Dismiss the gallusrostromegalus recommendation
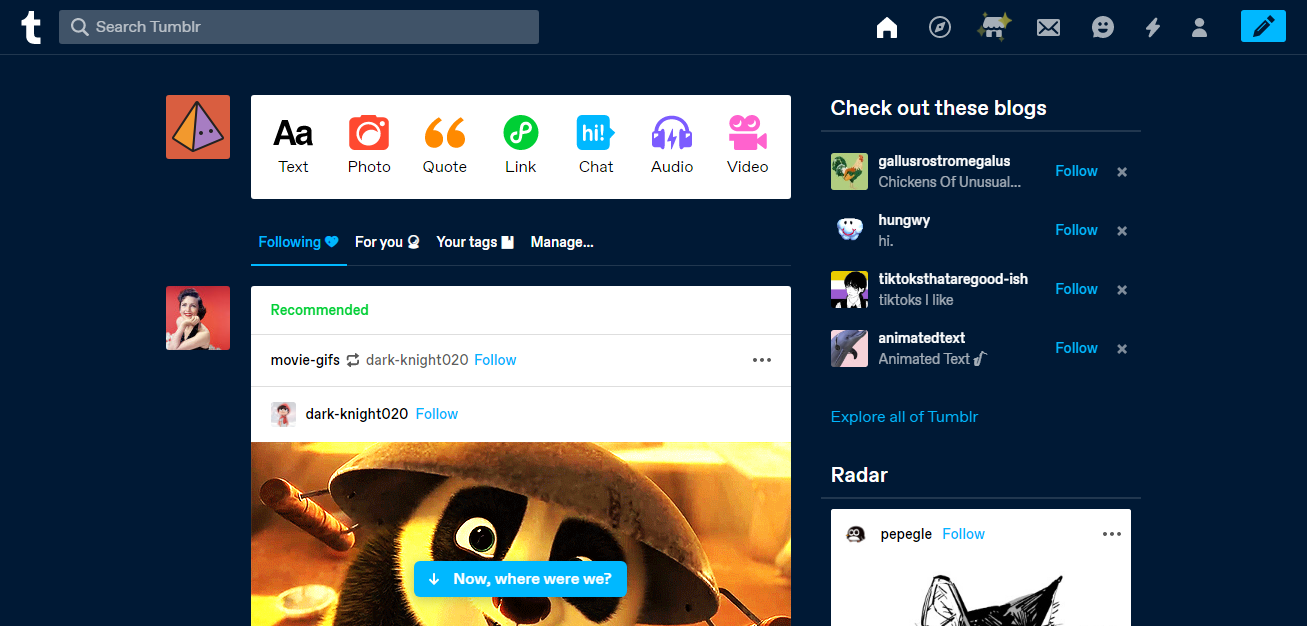1307x626 pixels. 1122,172
